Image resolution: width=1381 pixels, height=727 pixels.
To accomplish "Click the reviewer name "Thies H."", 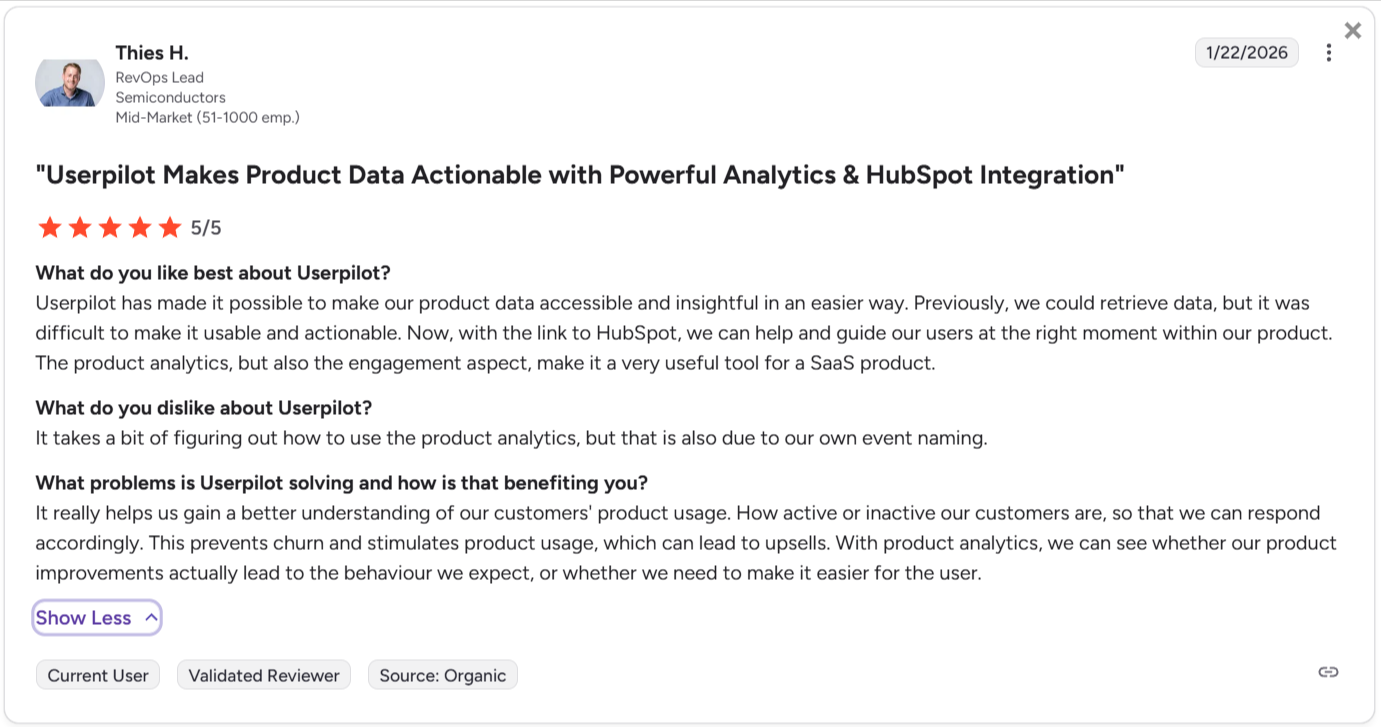I will tap(152, 52).
